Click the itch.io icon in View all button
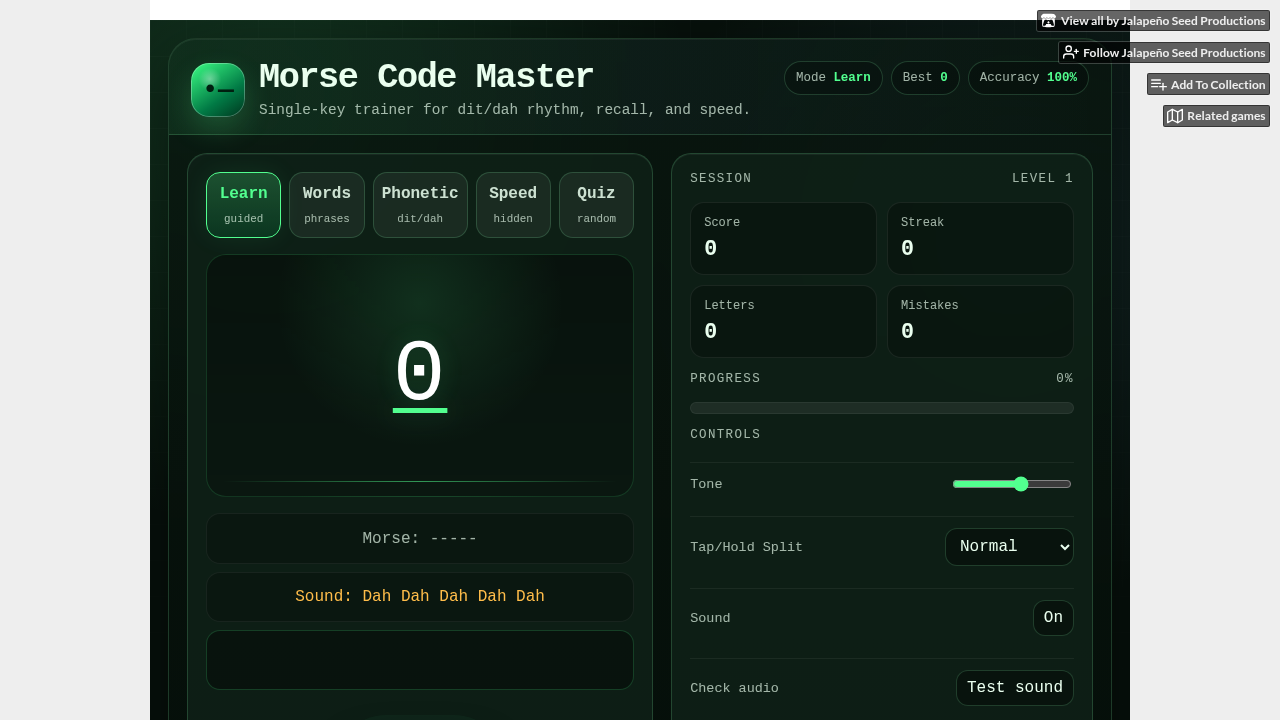Image resolution: width=1280 pixels, height=720 pixels. click(1049, 21)
